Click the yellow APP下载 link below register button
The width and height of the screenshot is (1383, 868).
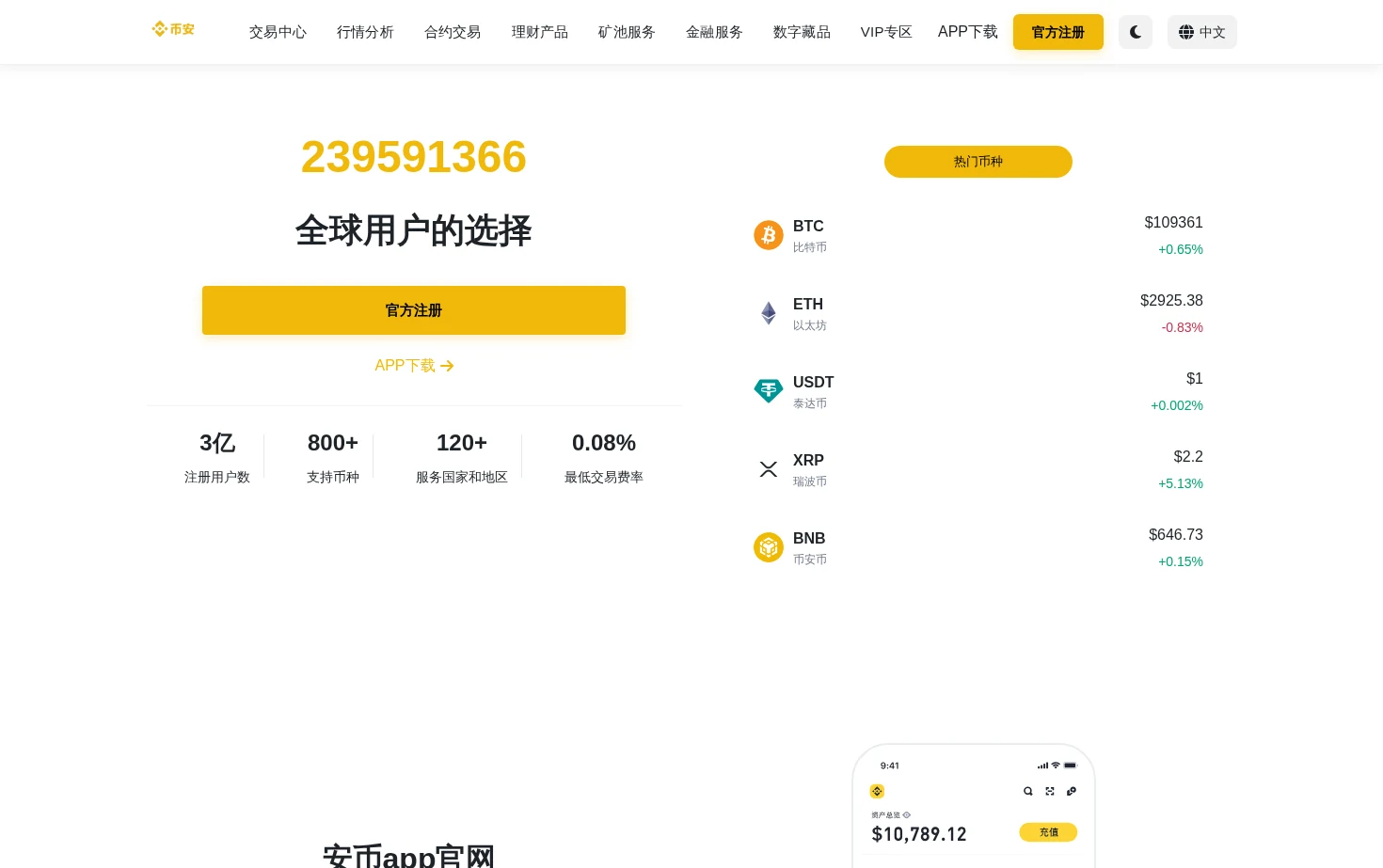pos(414,366)
